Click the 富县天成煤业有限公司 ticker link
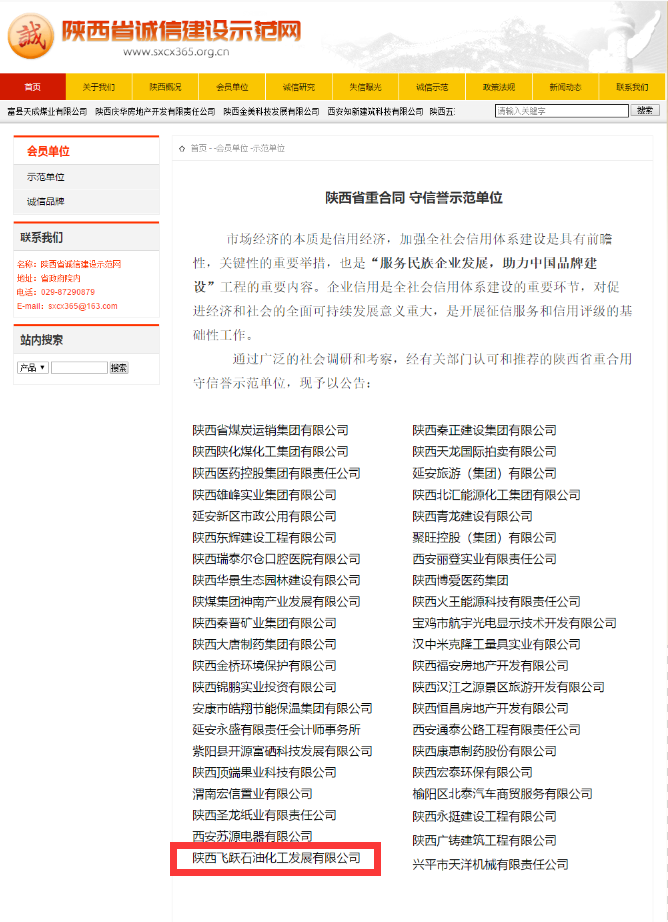Viewport: 668px width, 922px height. click(47, 111)
